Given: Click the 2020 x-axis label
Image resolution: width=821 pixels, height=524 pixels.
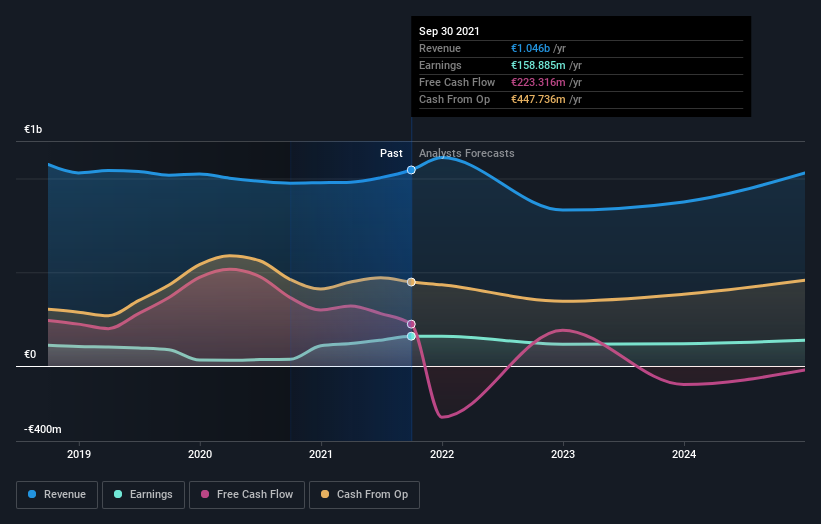Looking at the screenshot, I should point(200,454).
